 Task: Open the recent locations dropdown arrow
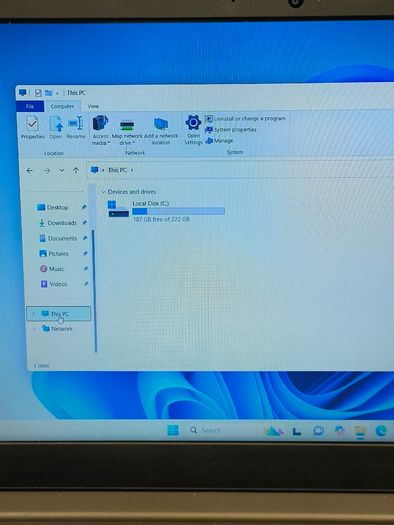tap(62, 170)
